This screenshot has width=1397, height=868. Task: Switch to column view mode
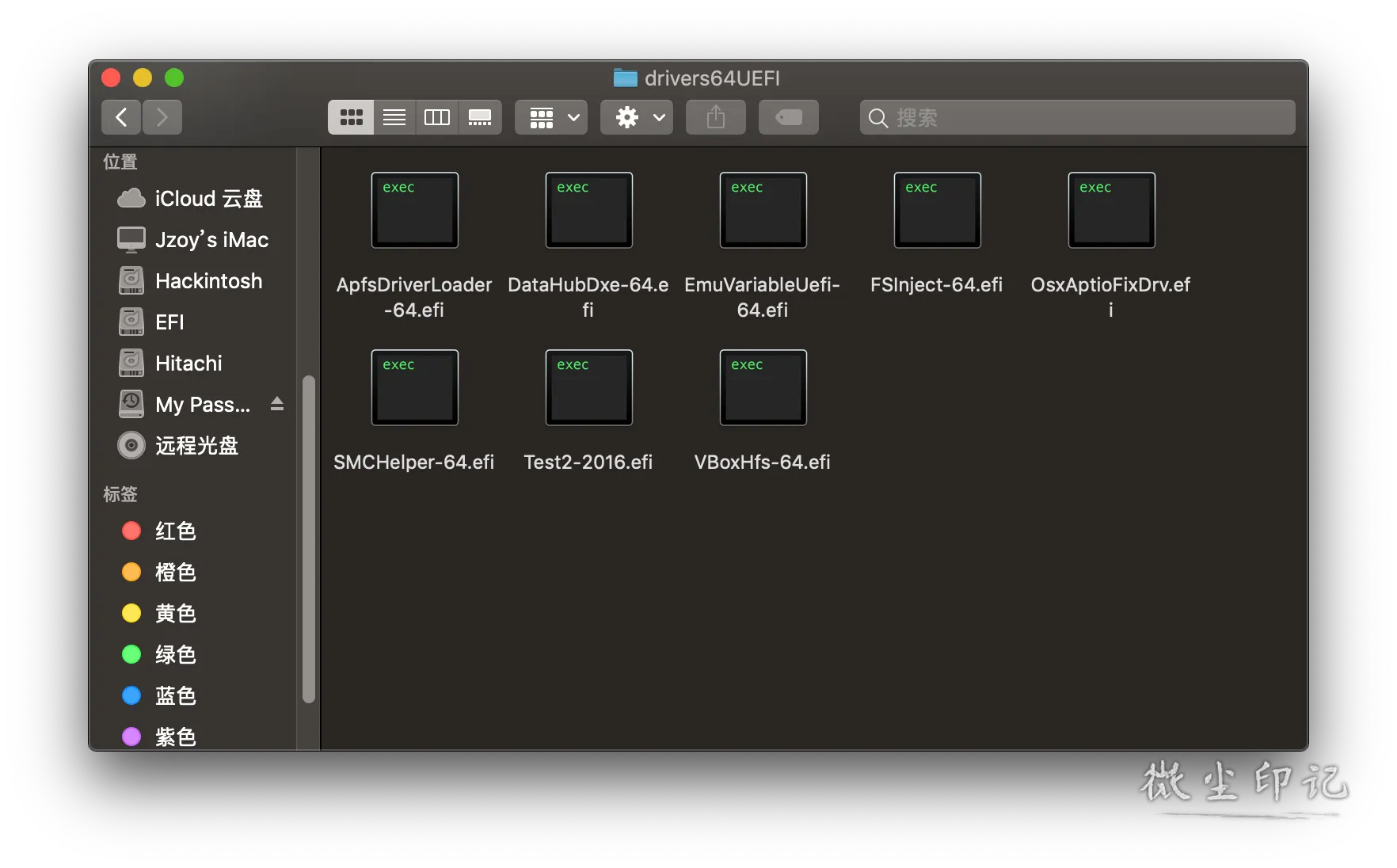click(437, 117)
